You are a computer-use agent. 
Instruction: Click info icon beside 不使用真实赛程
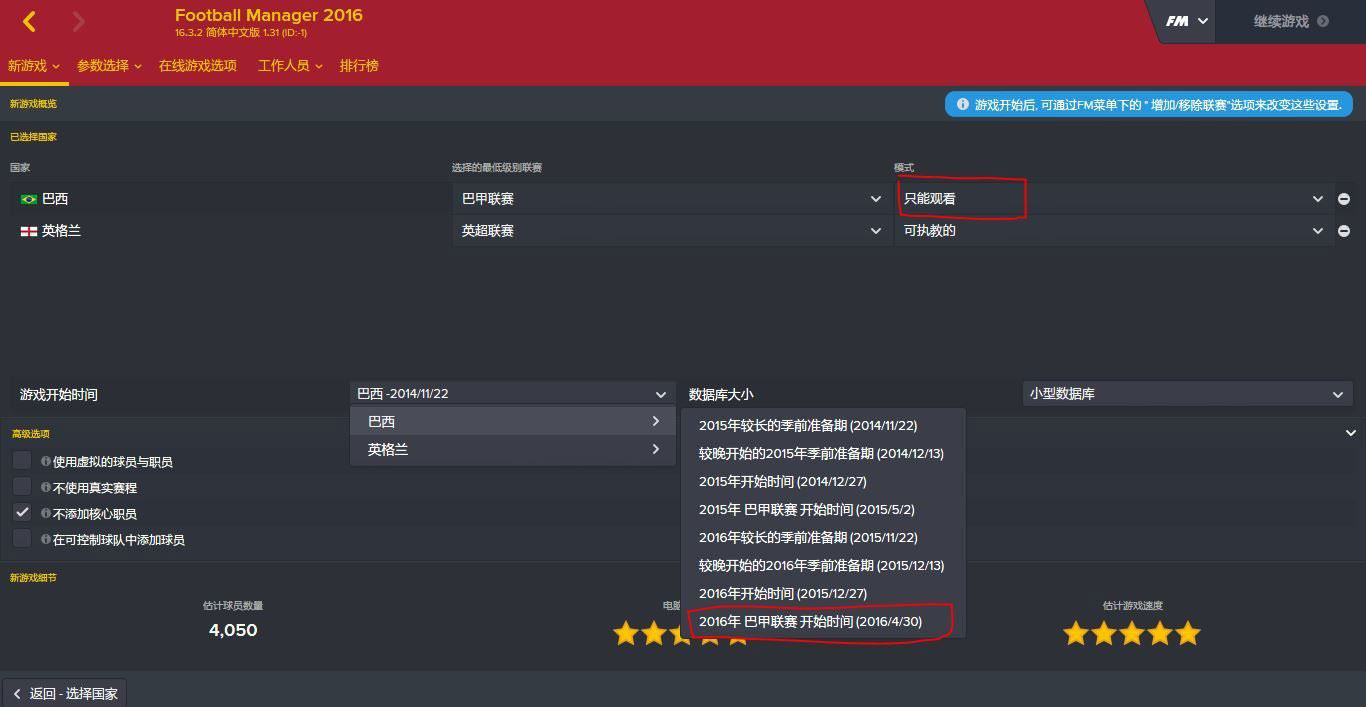click(46, 488)
